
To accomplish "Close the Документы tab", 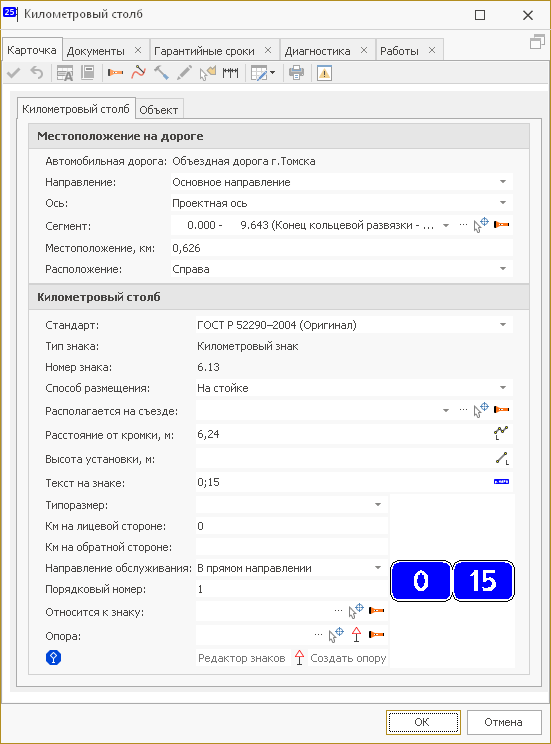I will (138, 50).
